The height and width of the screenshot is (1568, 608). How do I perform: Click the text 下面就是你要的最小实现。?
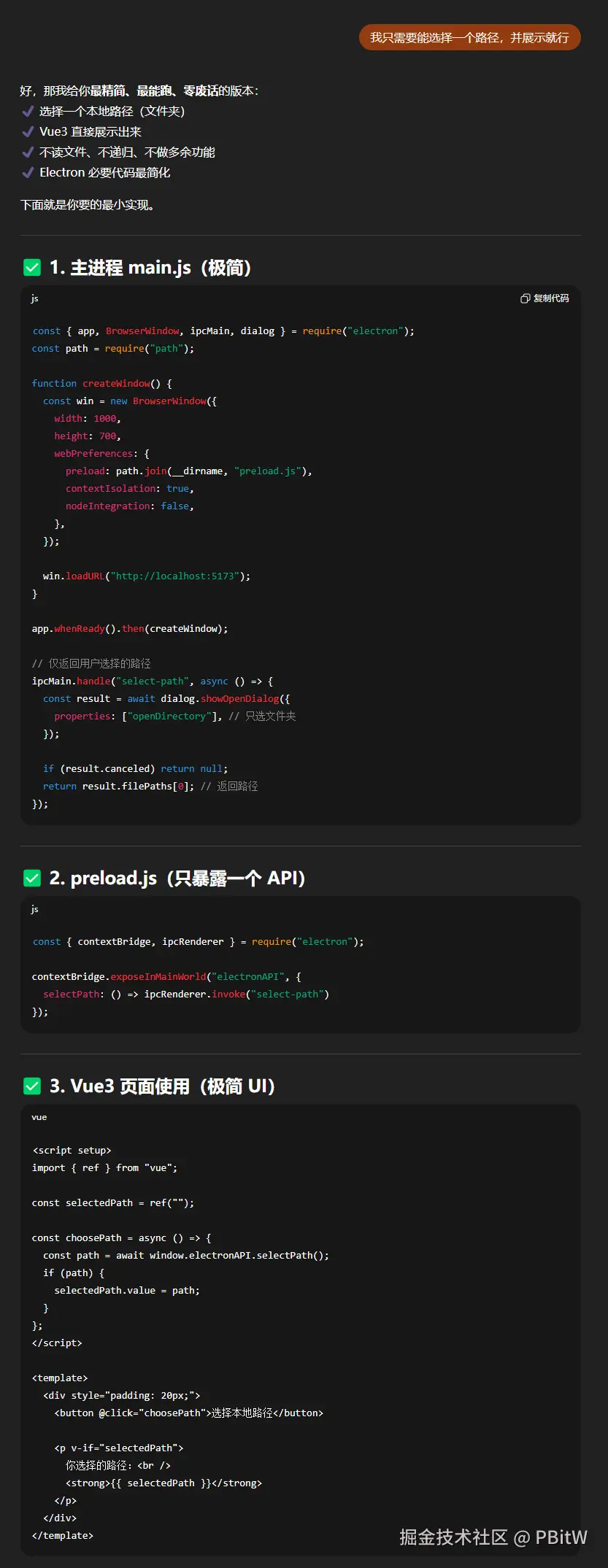[x=88, y=205]
